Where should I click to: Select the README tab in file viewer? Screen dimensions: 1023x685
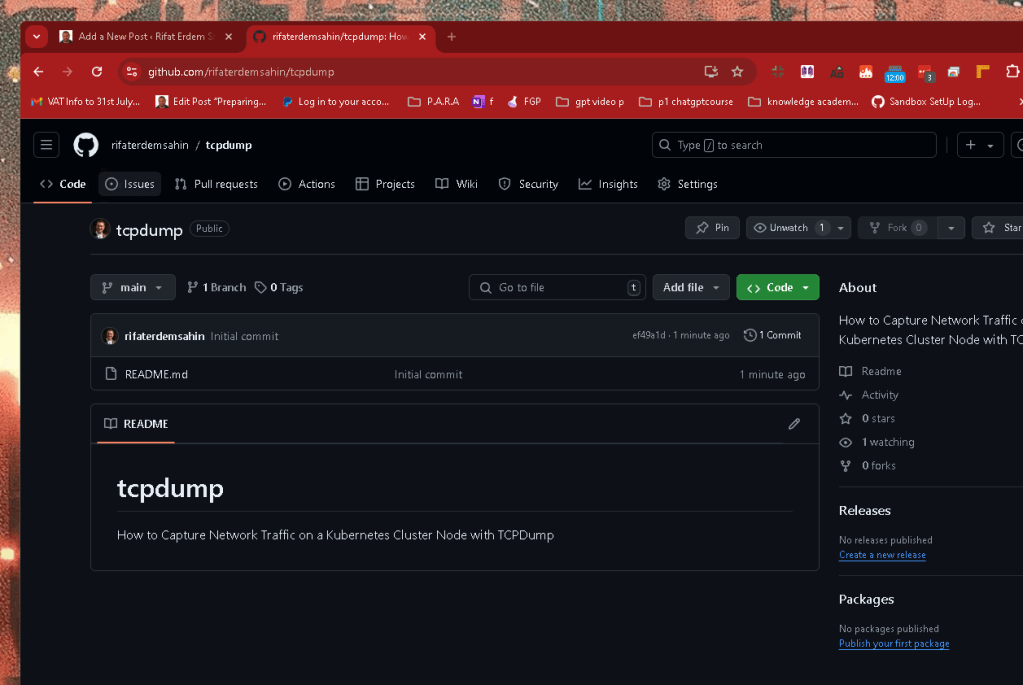click(136, 424)
